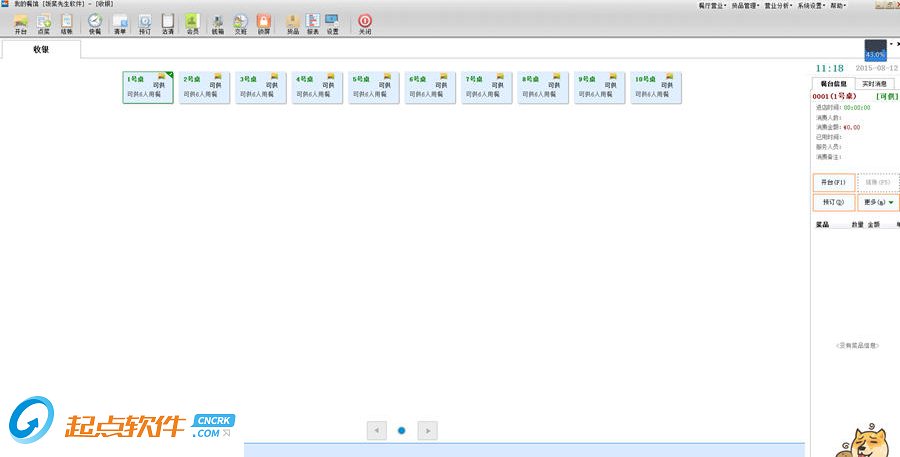Select table card 4号桌

click(317, 87)
